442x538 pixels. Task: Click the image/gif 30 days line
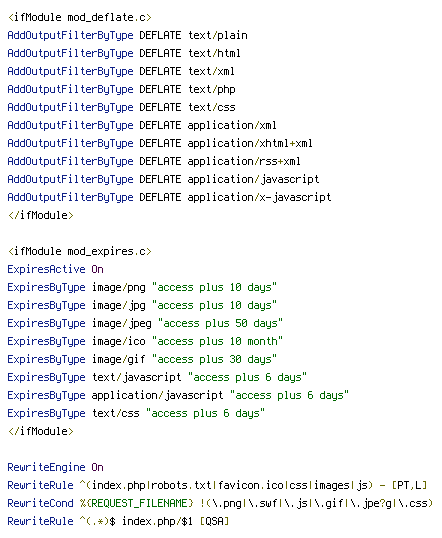142,359
